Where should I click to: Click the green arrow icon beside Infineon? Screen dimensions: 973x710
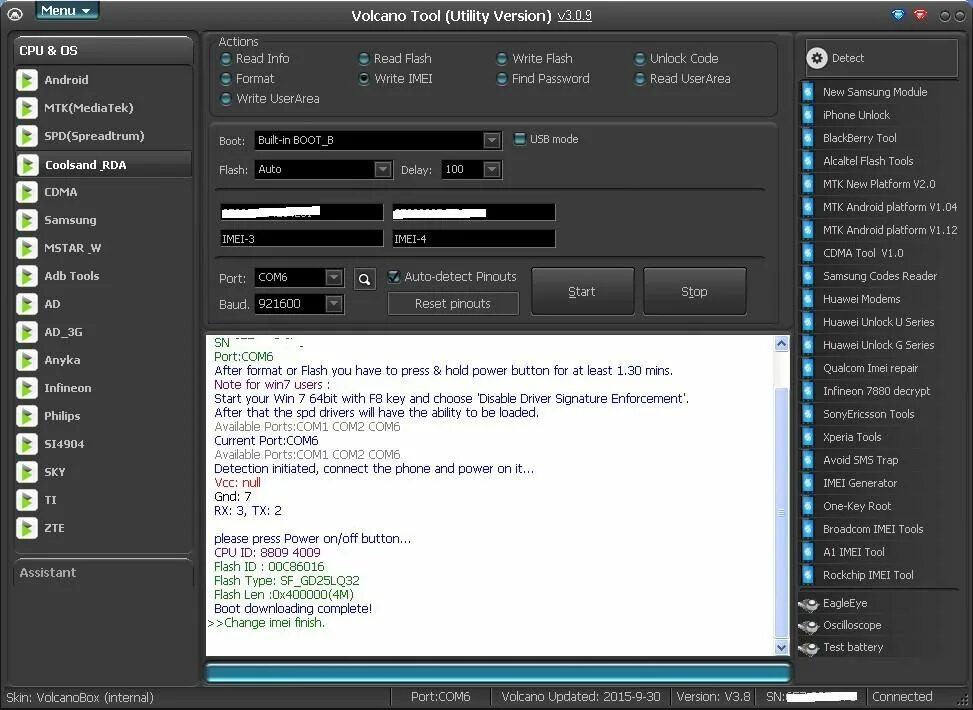(27, 389)
